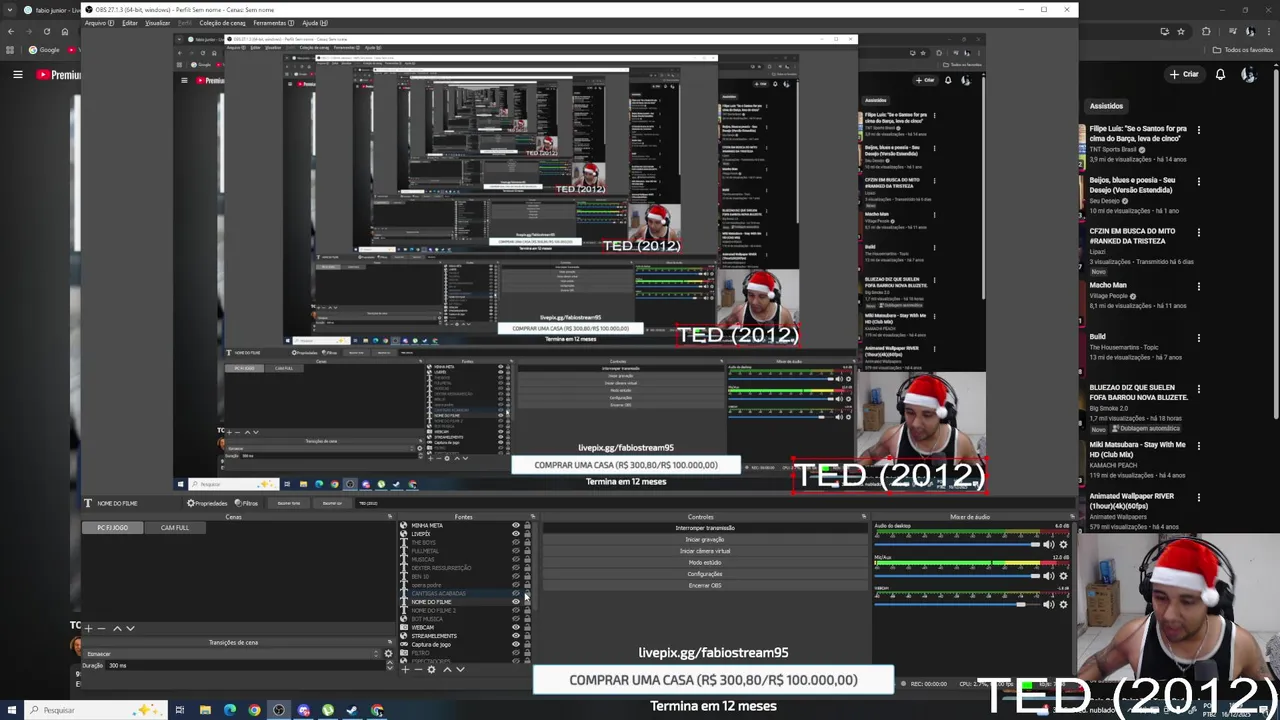
Task: Open source properties gear below Fontes list
Action: point(431,669)
